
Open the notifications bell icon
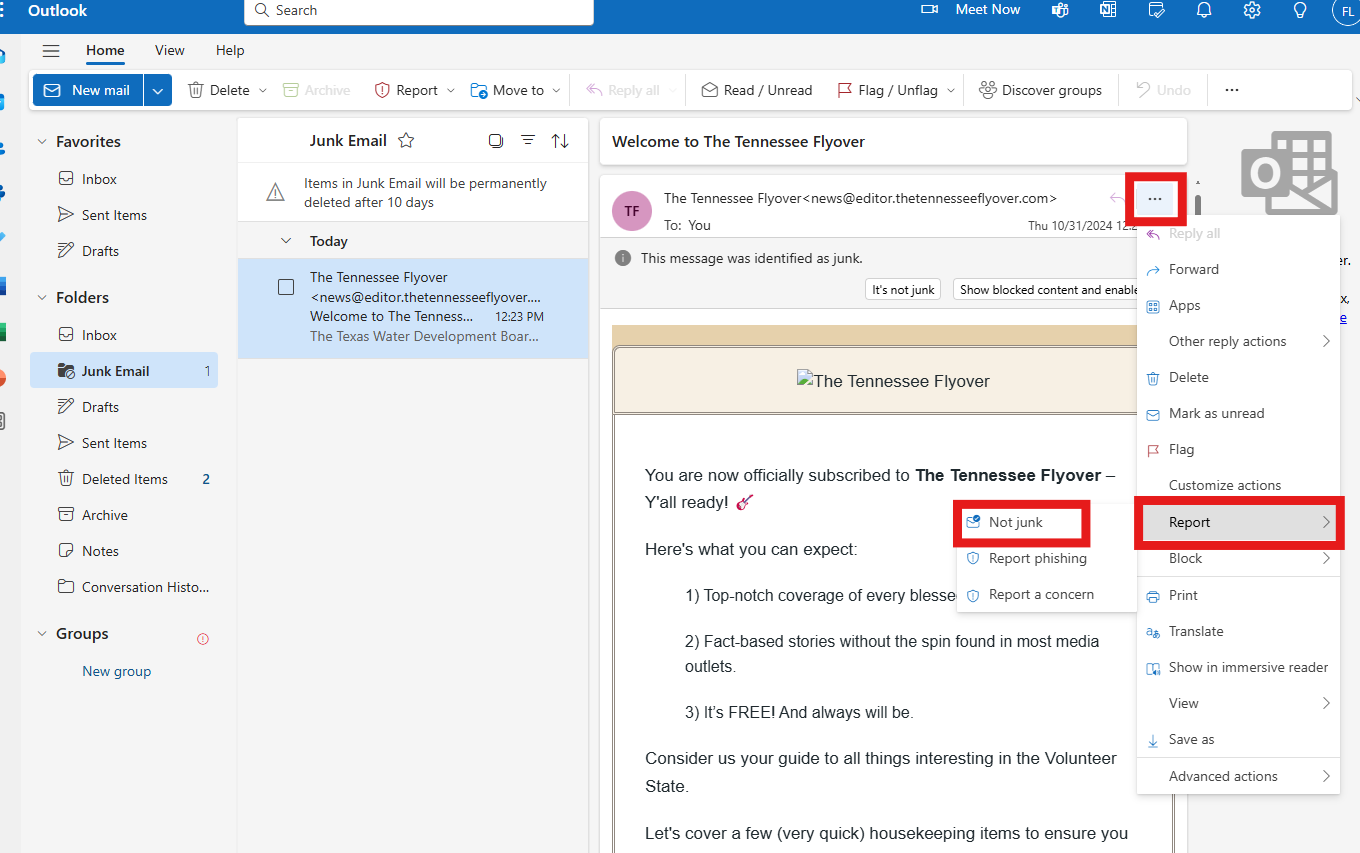coord(1204,10)
